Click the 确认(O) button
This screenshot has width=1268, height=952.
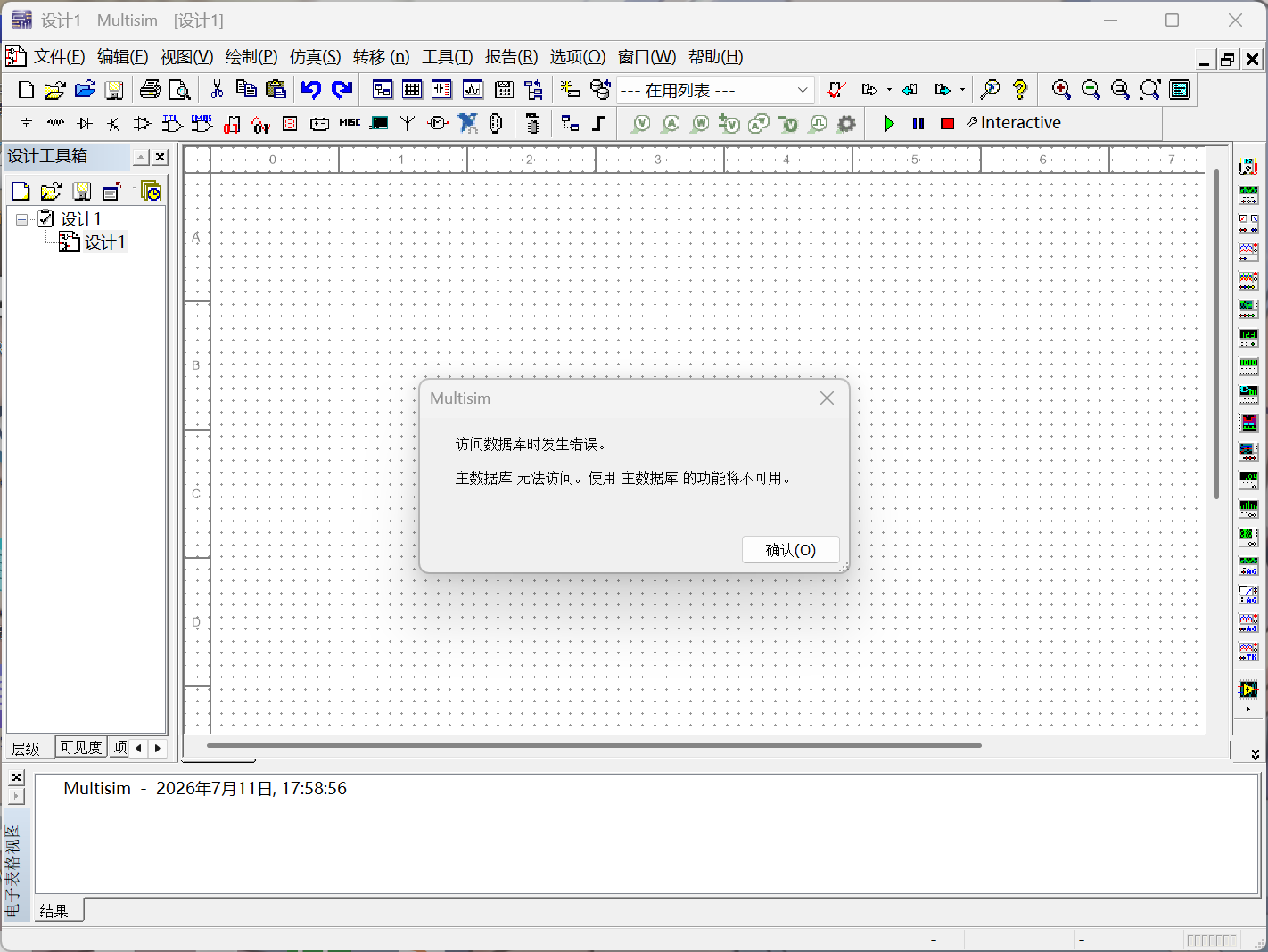tap(791, 550)
